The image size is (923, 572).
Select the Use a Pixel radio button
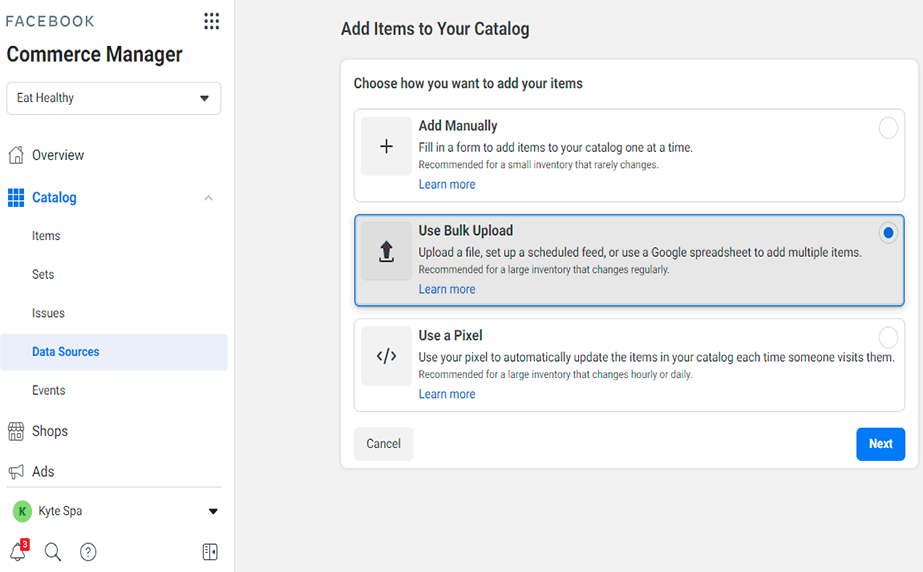click(x=888, y=338)
